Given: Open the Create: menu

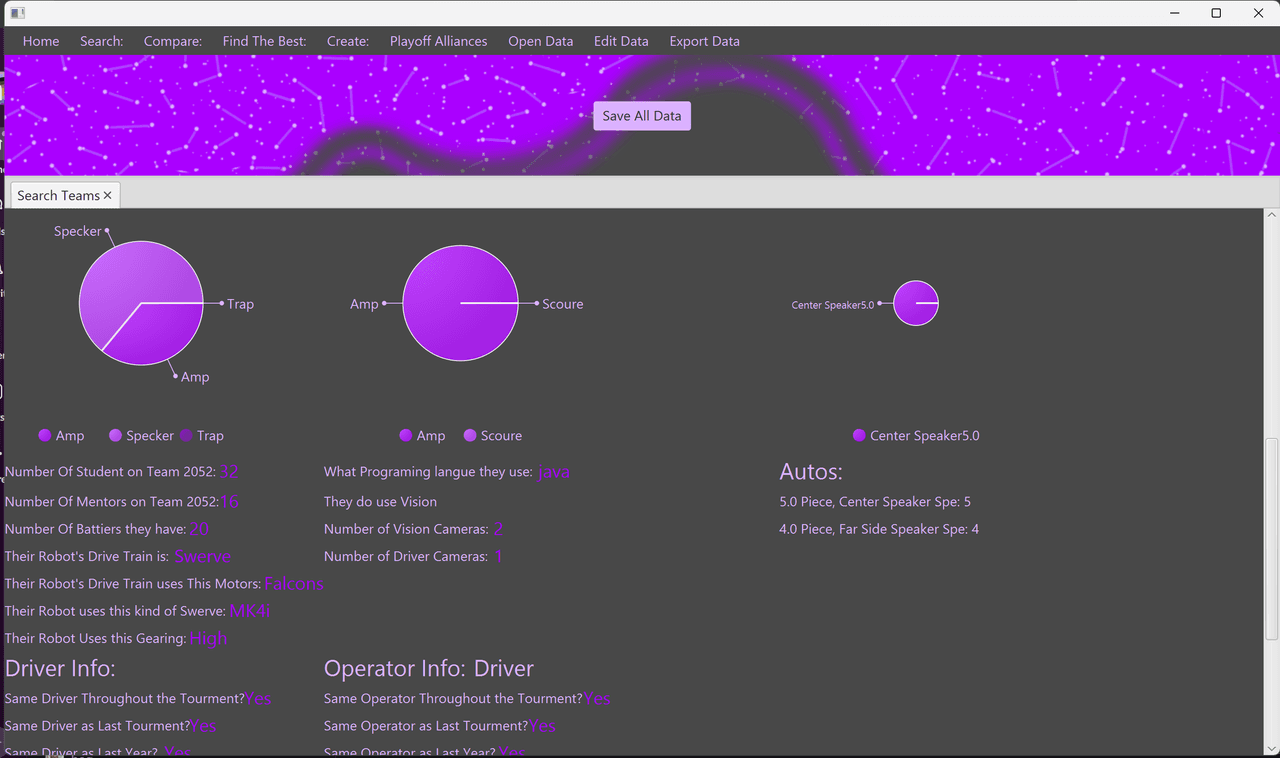Looking at the screenshot, I should tap(348, 41).
